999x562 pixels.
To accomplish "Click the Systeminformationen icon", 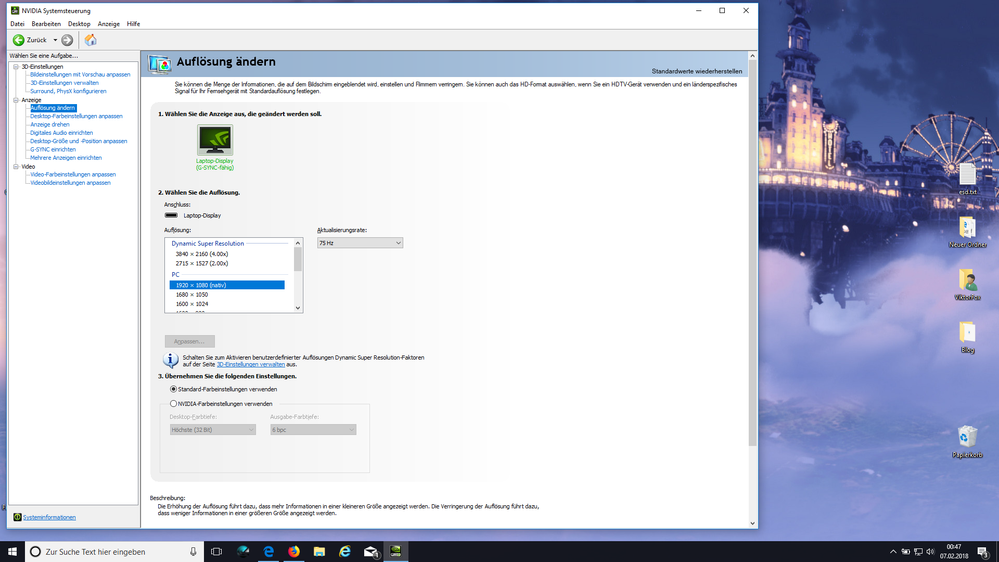I will pyautogui.click(x=17, y=517).
